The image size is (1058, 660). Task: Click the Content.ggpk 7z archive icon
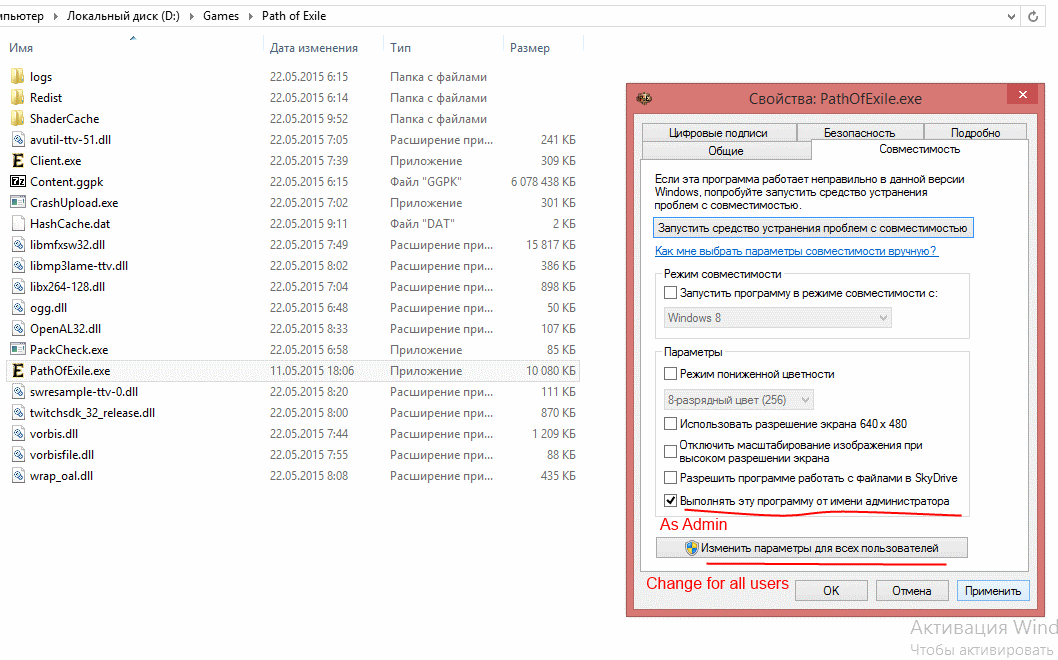pyautogui.click(x=17, y=182)
